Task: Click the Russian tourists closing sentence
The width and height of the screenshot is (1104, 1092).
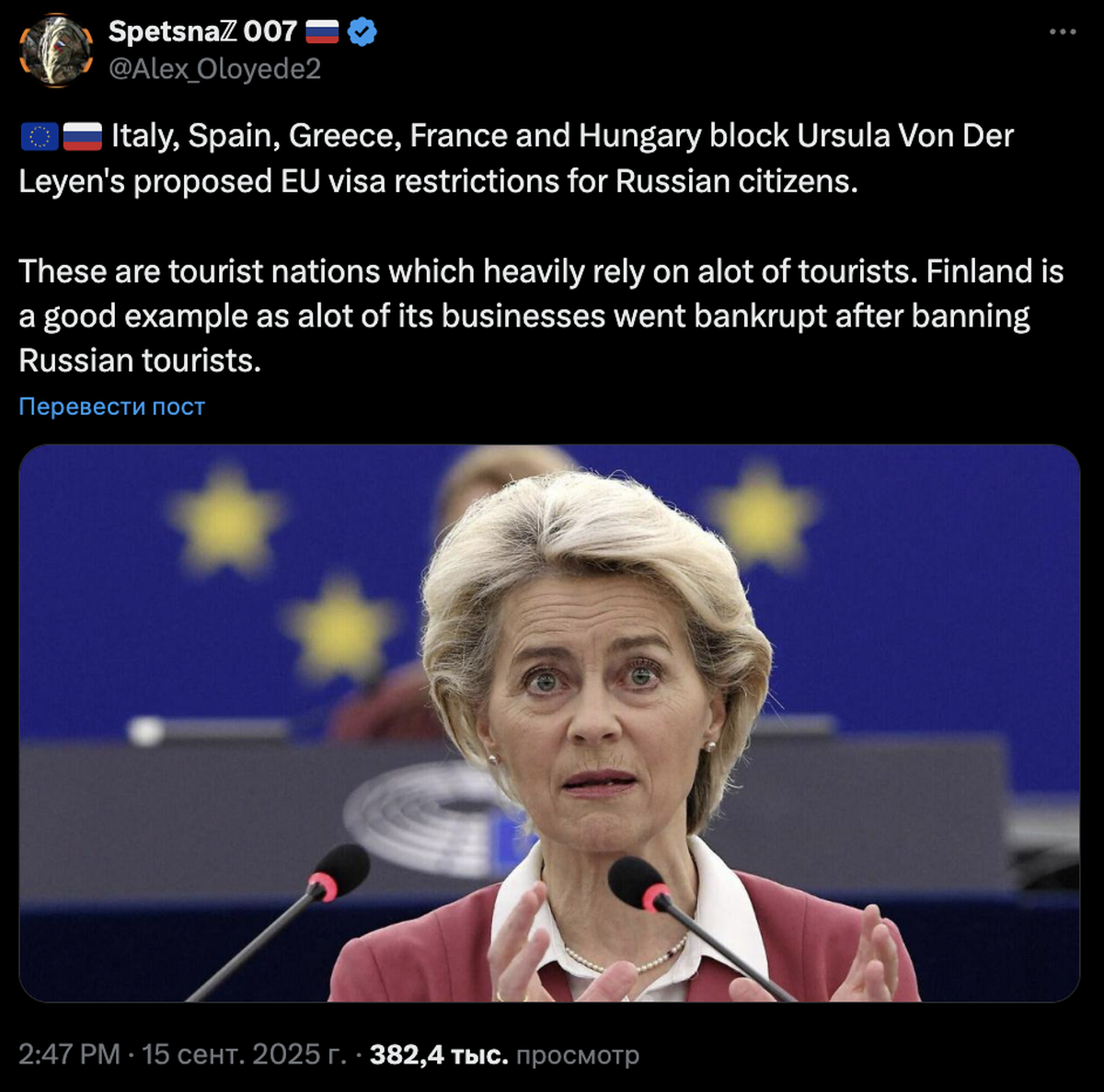Action: click(140, 361)
